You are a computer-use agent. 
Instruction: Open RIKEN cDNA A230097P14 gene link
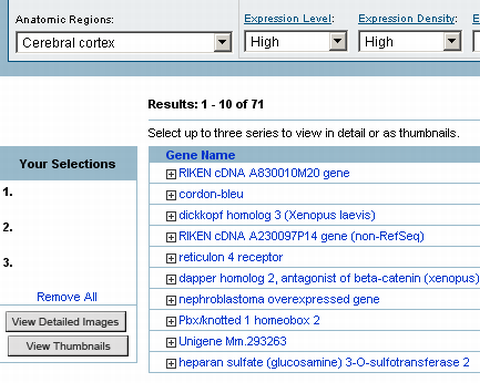point(301,236)
